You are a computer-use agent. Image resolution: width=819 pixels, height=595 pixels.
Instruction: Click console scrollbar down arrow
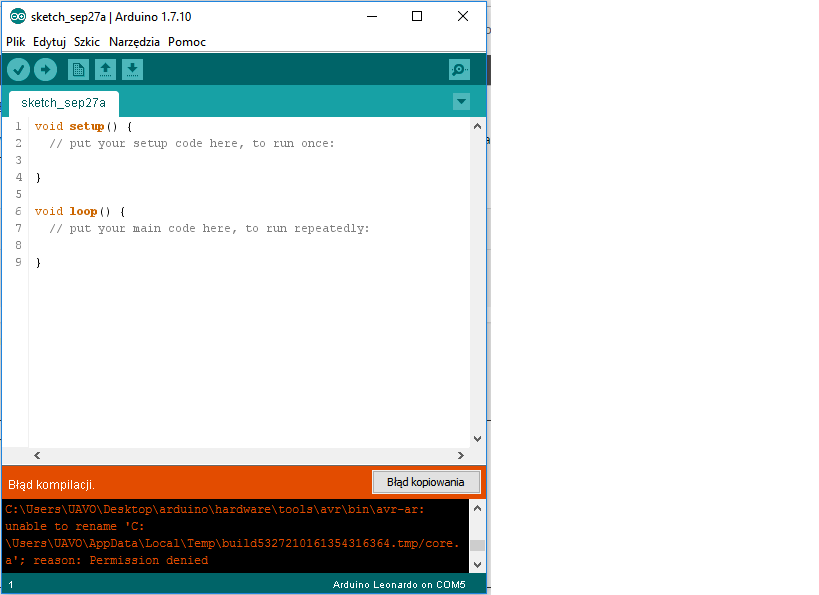pyautogui.click(x=477, y=564)
